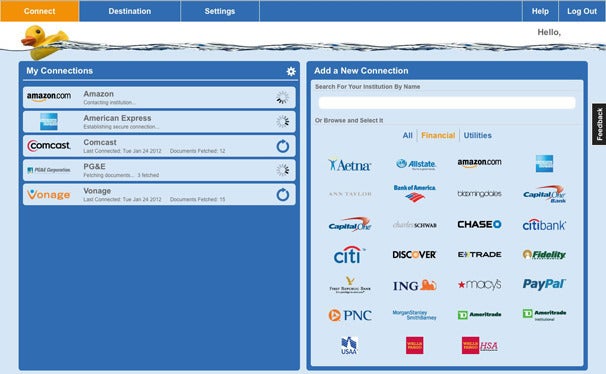The height and width of the screenshot is (374, 606).
Task: Pick the Chase bank logo
Action: pyautogui.click(x=479, y=224)
